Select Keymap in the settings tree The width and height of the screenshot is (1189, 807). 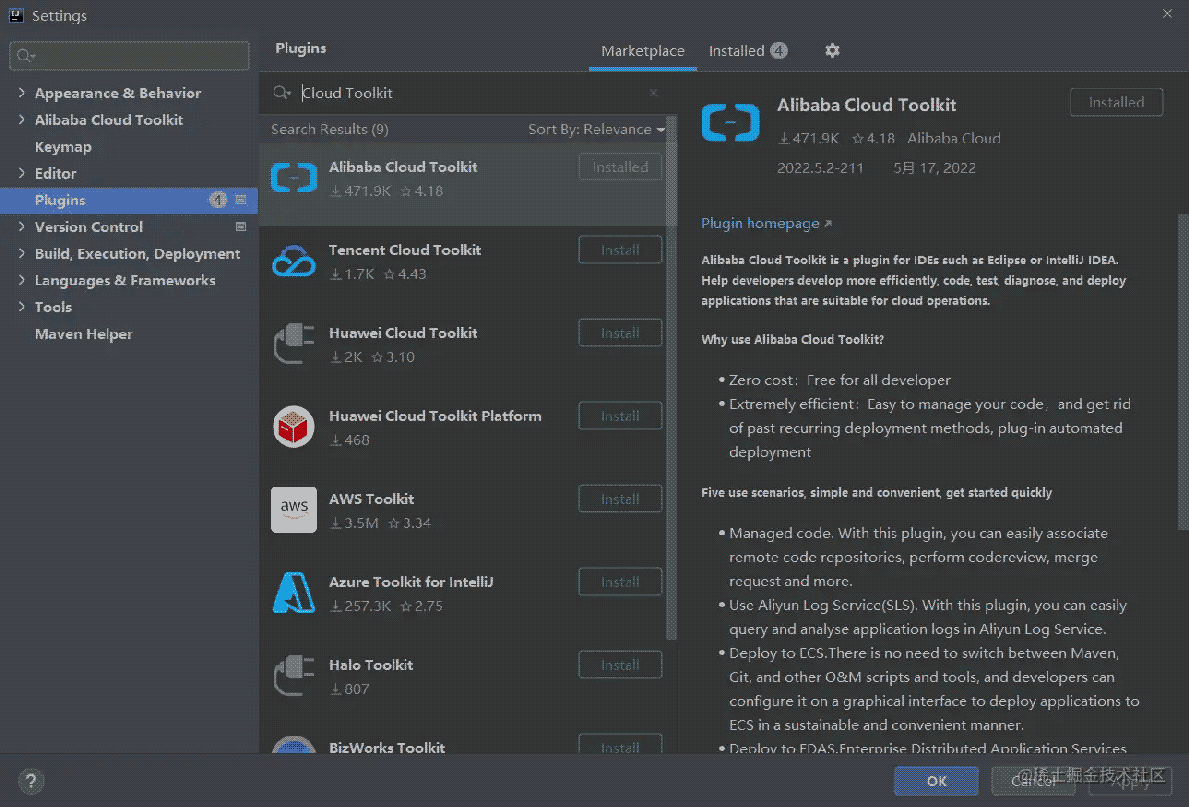[x=63, y=146]
